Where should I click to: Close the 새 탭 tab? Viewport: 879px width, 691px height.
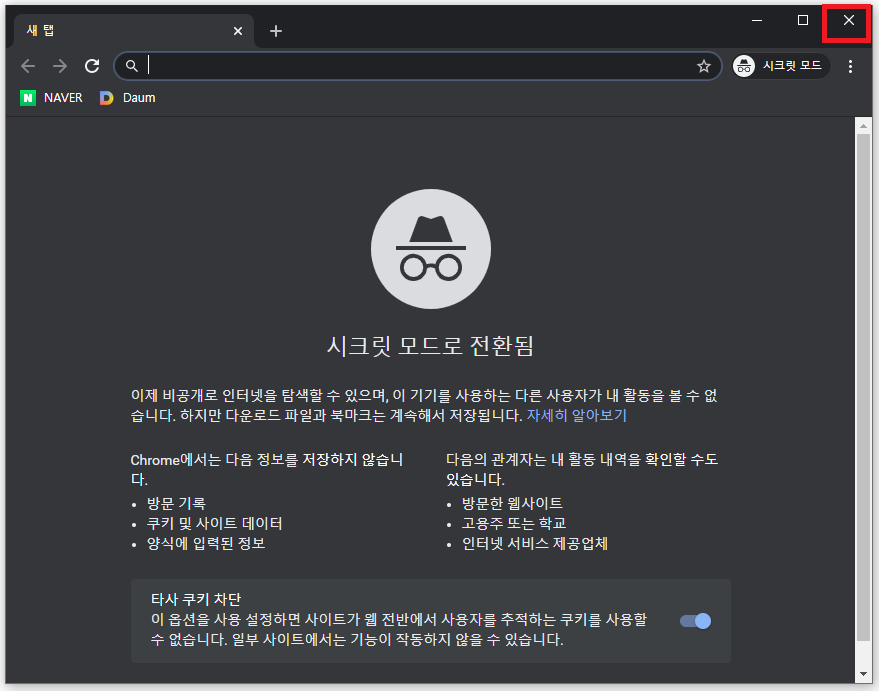pyautogui.click(x=238, y=31)
